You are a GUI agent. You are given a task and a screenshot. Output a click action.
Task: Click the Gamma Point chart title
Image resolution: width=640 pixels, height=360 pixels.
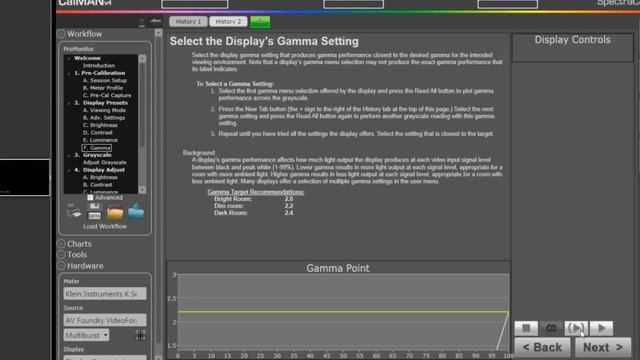[338, 268]
